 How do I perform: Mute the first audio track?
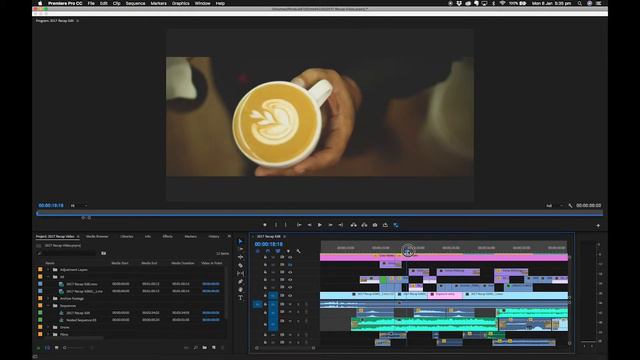(290, 304)
